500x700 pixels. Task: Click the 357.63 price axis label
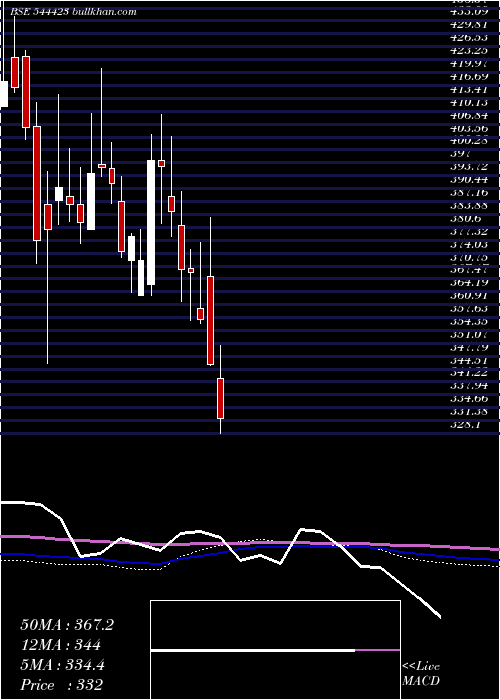pos(468,308)
